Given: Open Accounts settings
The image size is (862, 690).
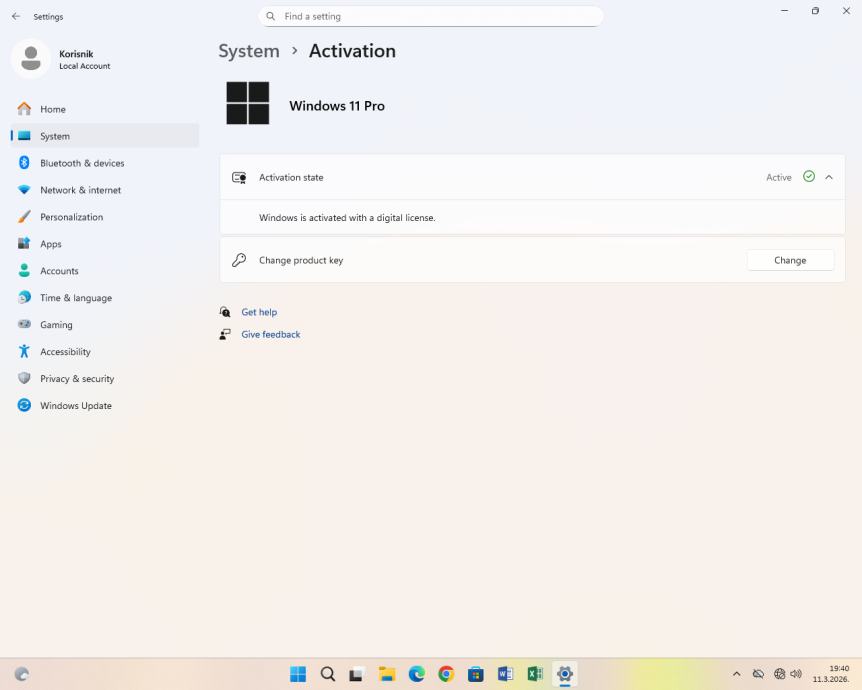Looking at the screenshot, I should pyautogui.click(x=104, y=271).
